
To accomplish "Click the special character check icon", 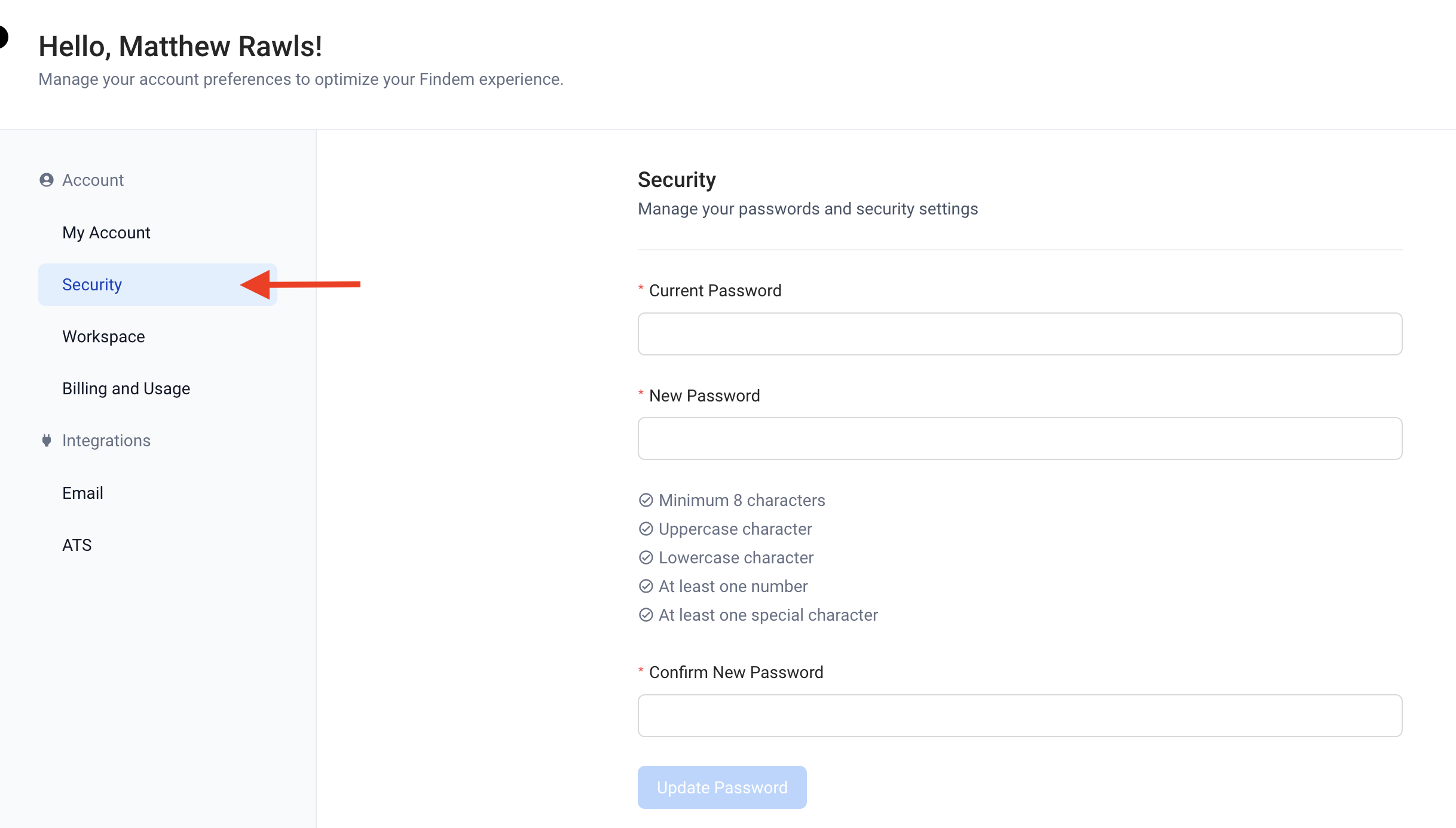I will tap(646, 615).
